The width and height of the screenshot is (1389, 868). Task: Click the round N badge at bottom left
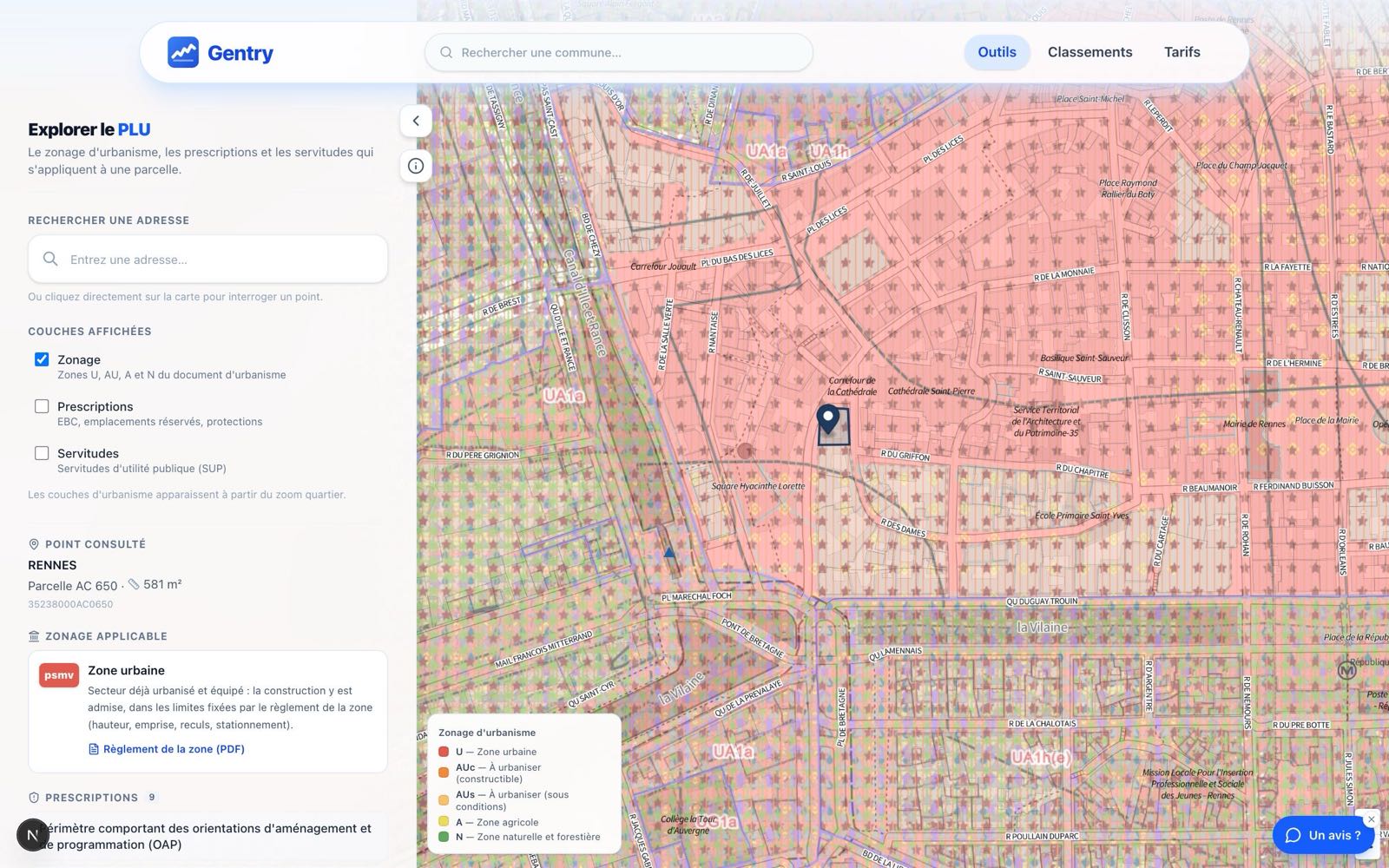[32, 835]
